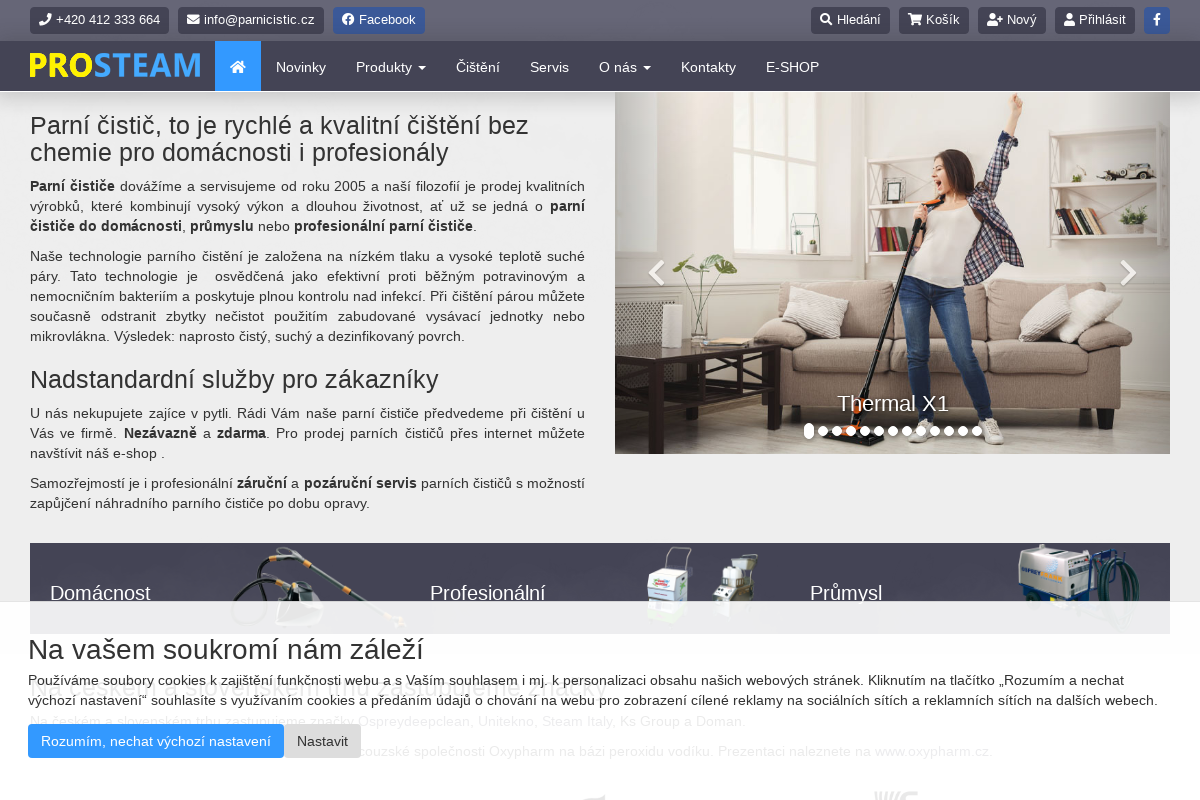Accept cookies with Rozumím, nechat výchozí nastavení
1200x800 pixels.
tap(155, 741)
